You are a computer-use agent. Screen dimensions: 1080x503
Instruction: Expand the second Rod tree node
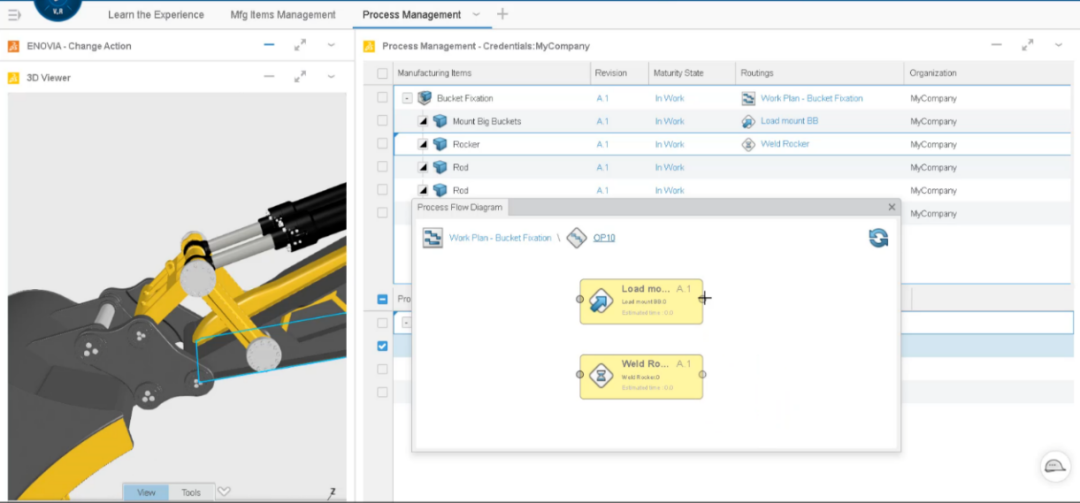pyautogui.click(x=423, y=190)
